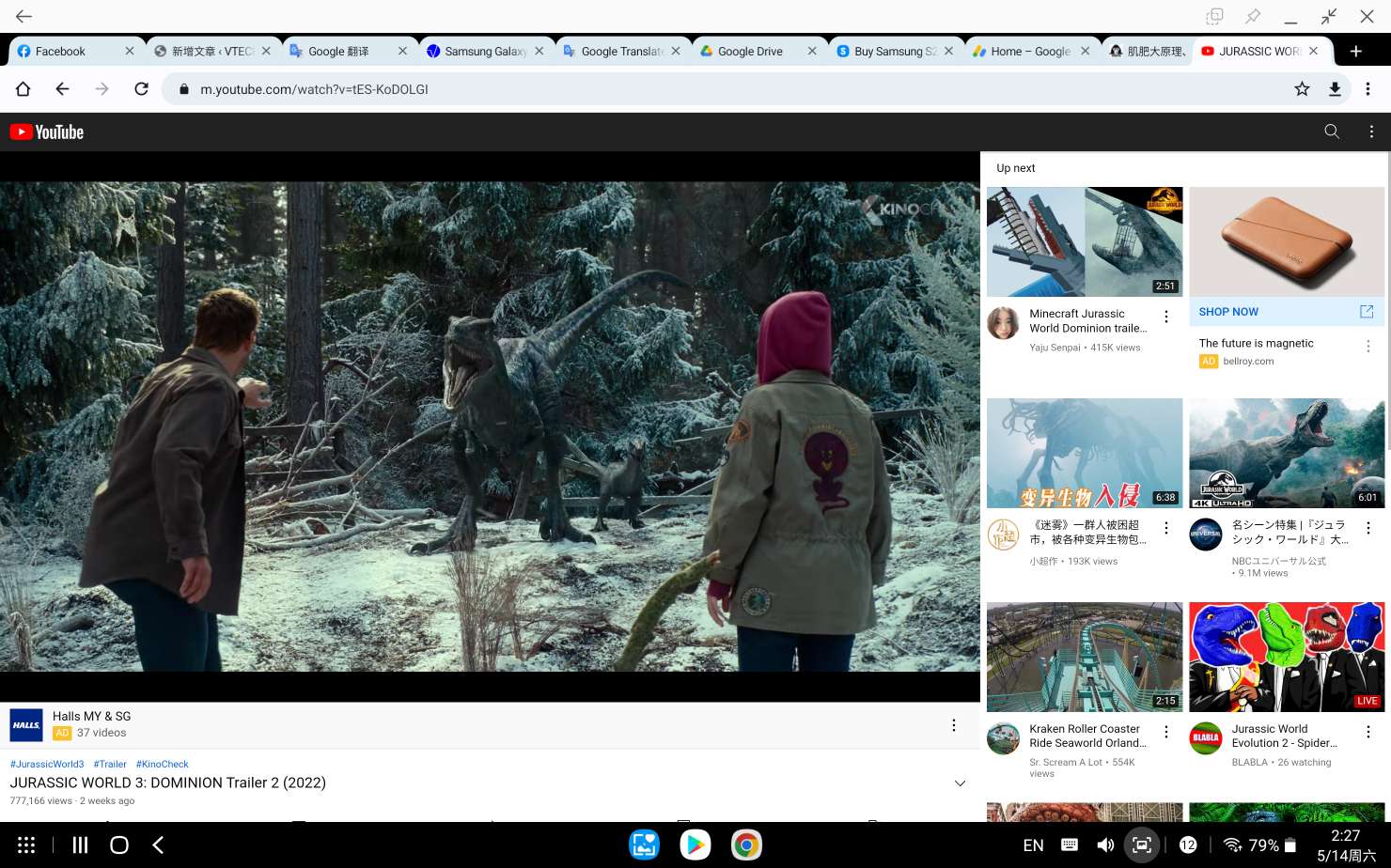The width and height of the screenshot is (1391, 868).
Task: Open the volume control in the system tray
Action: [1105, 845]
